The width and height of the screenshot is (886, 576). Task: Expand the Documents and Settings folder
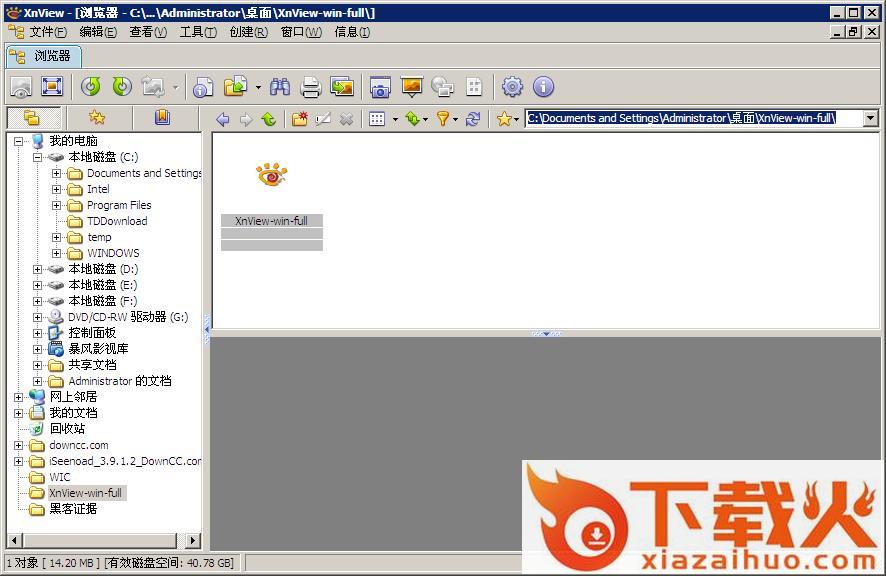pos(57,173)
